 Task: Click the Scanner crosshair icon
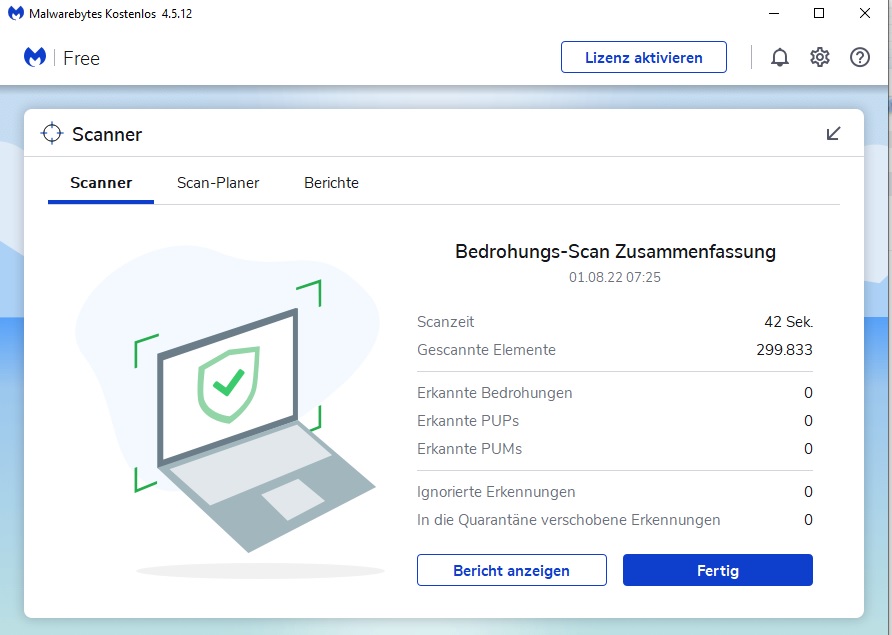[x=52, y=133]
